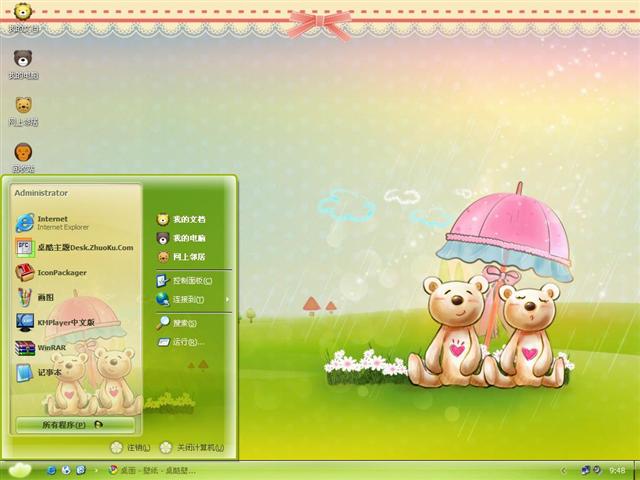The height and width of the screenshot is (480, 640).
Task: Click Internet Explorer quick launch icon
Action: [51, 470]
